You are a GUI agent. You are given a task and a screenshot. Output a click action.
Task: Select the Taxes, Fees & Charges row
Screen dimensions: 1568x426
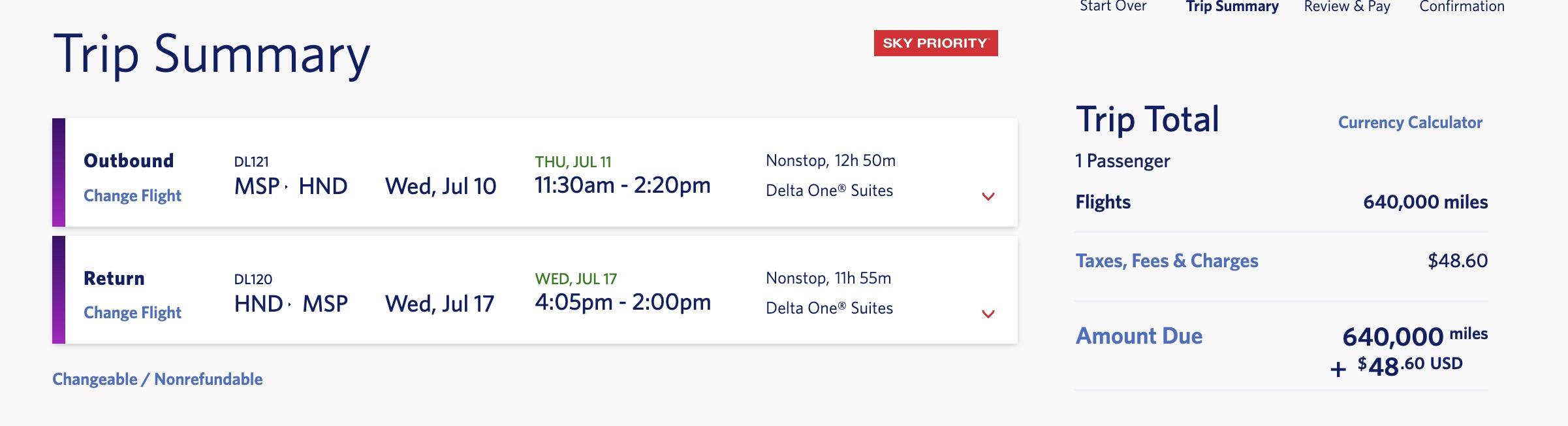[x=1167, y=260]
